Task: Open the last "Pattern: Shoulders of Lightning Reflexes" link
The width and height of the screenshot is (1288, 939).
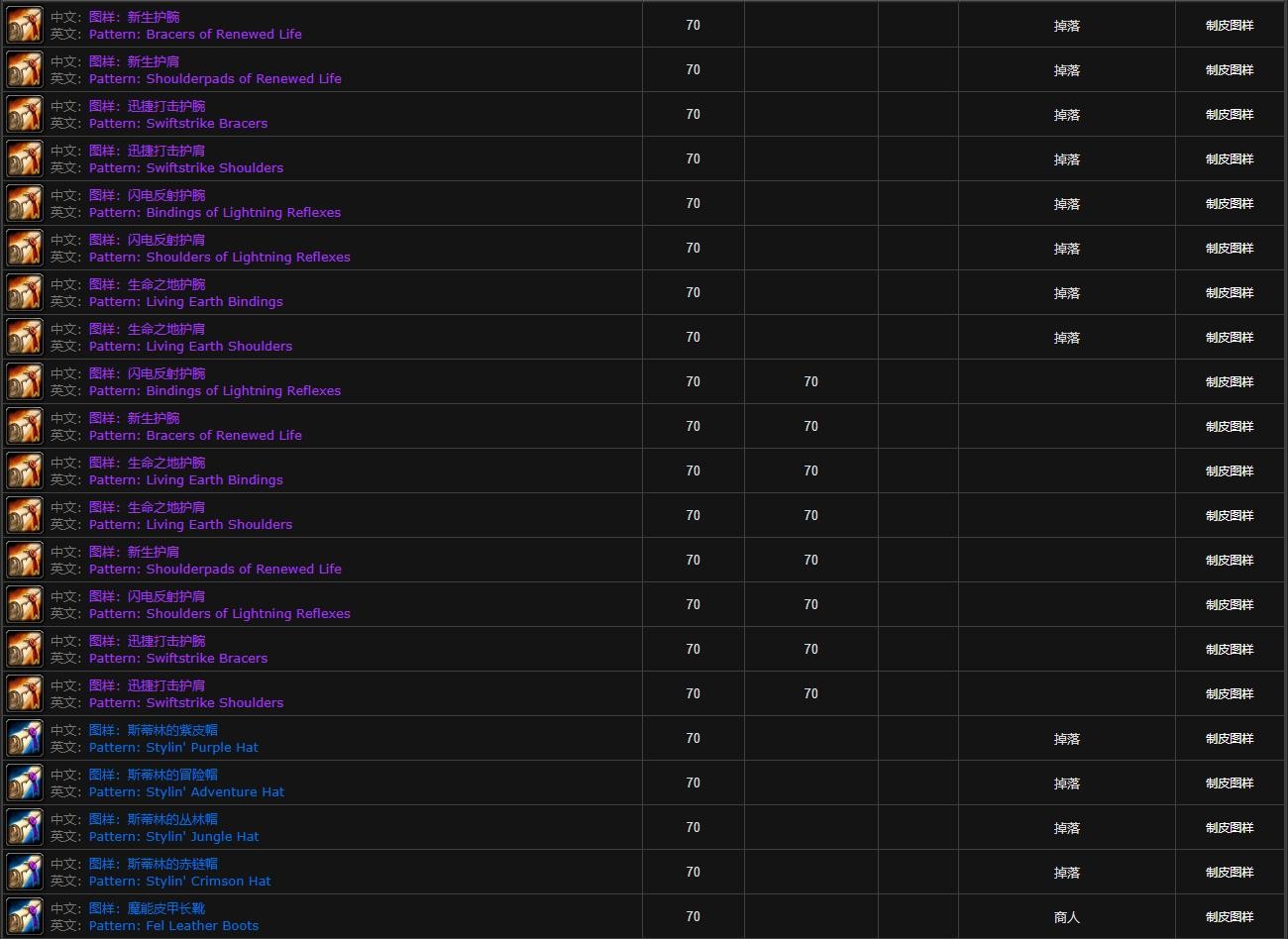Action: coord(219,614)
